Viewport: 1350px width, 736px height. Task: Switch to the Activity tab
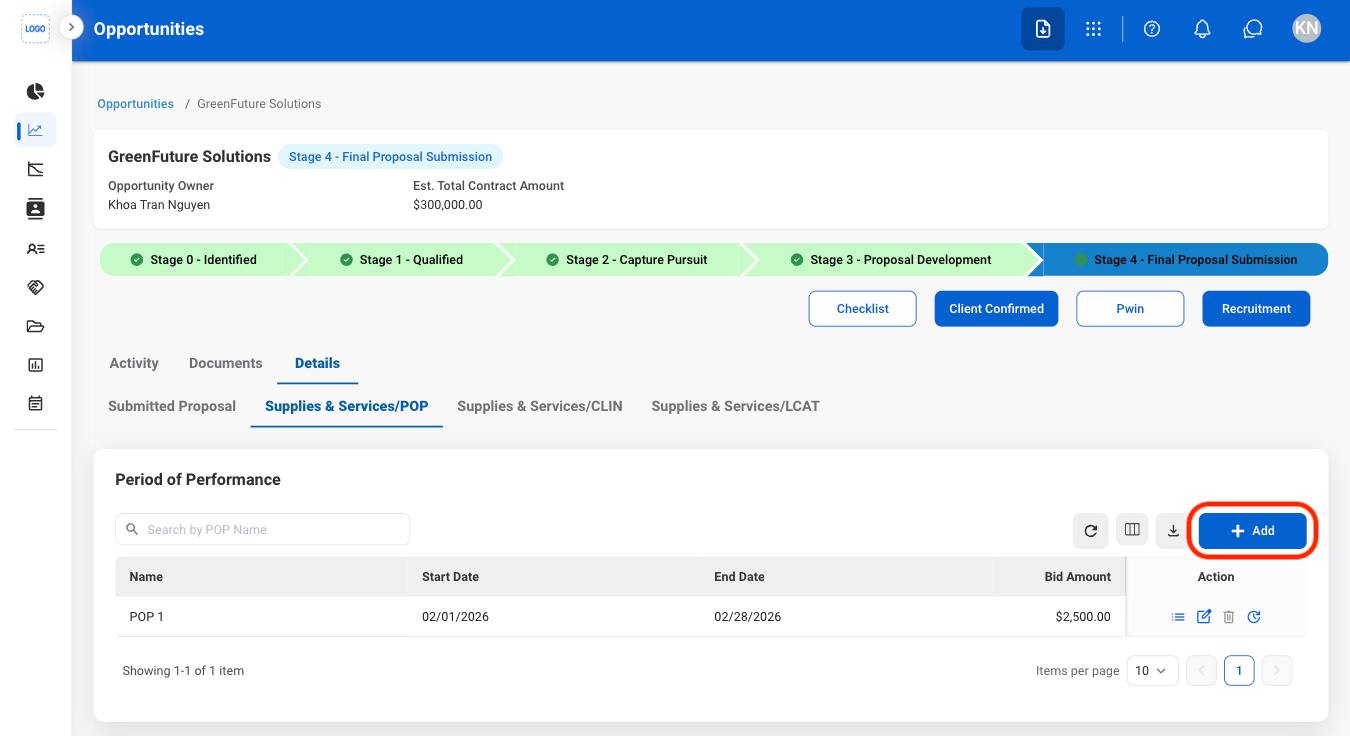coord(134,363)
